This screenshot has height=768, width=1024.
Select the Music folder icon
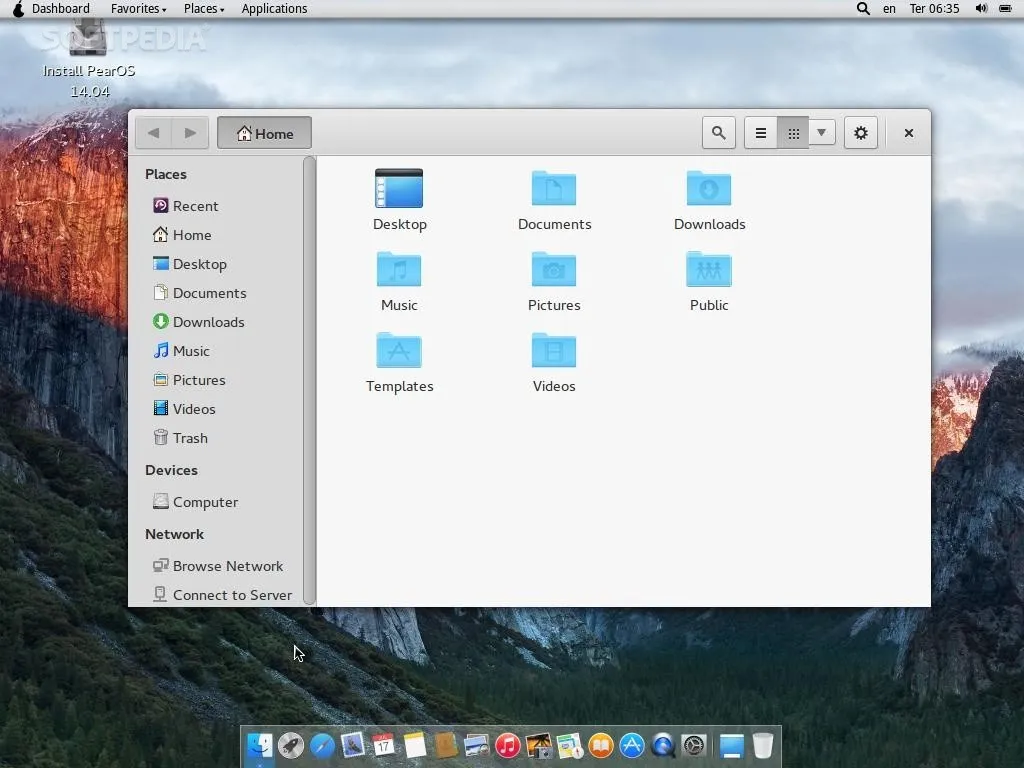coord(399,281)
